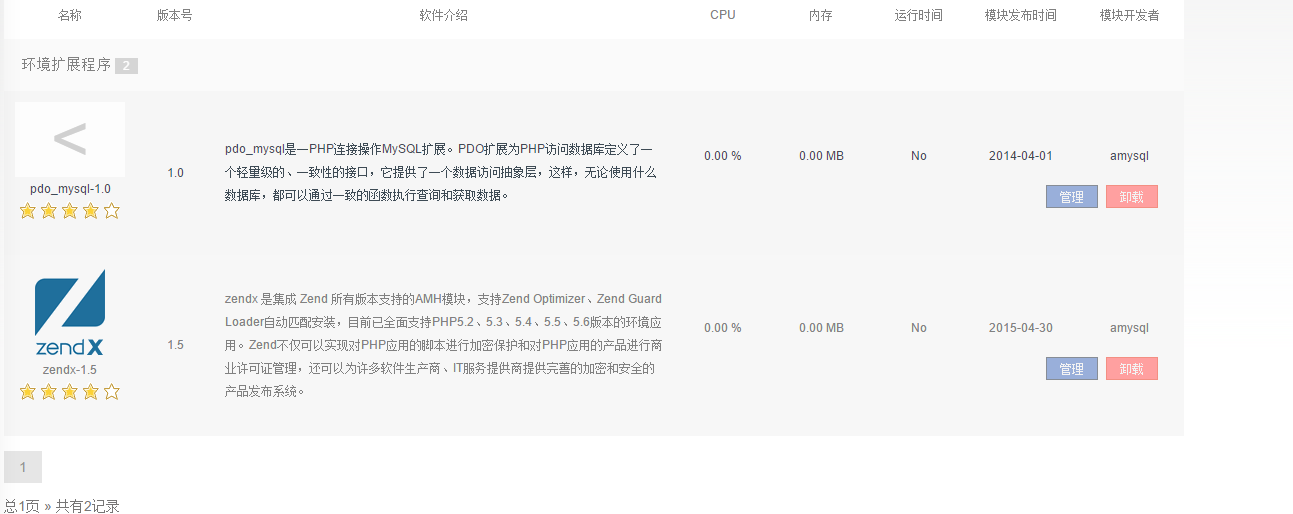The height and width of the screenshot is (514, 1293).
Task: Click the empty fifth star of zendx rating
Action: (112, 392)
